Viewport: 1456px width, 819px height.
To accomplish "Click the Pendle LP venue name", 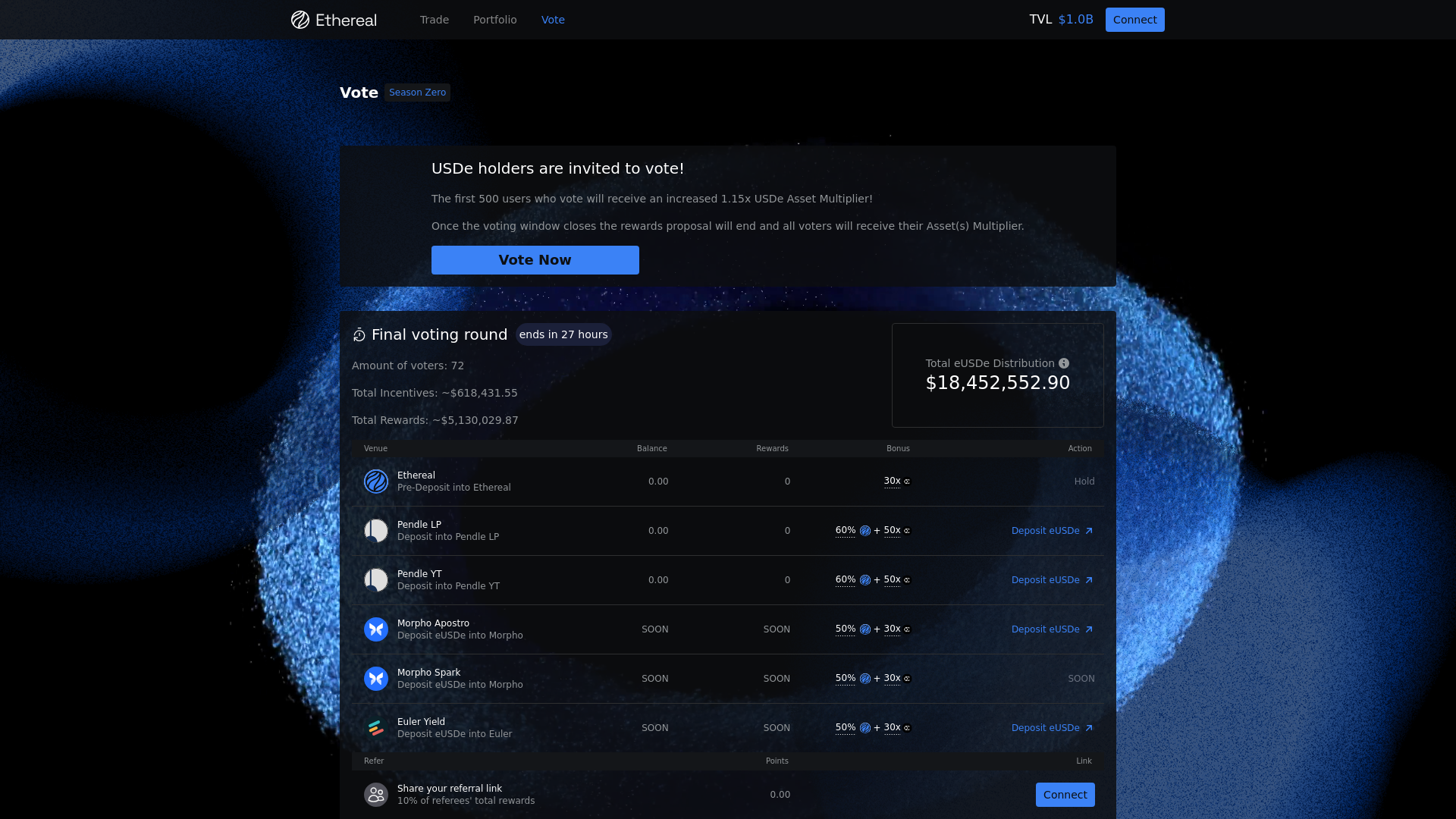I will point(419,525).
